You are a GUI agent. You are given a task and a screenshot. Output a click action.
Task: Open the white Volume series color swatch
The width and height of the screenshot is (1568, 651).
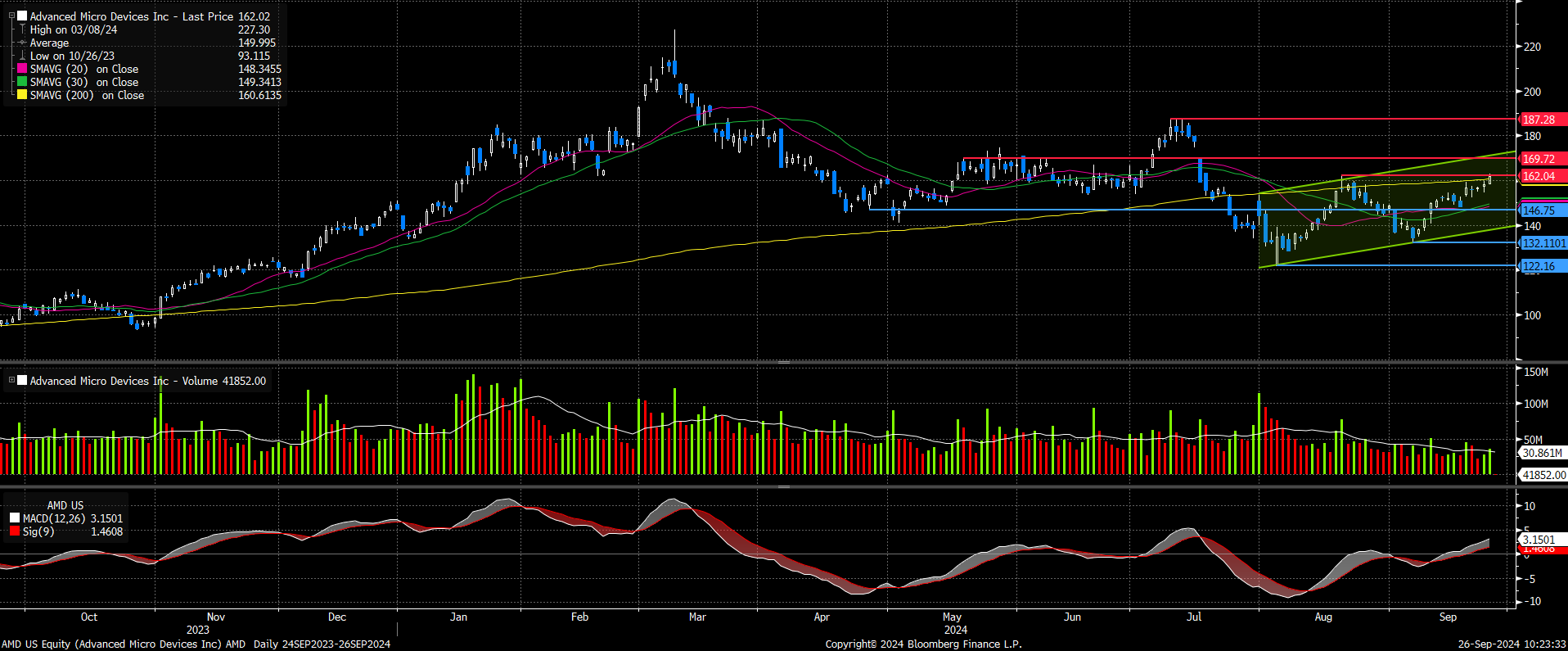tap(22, 380)
